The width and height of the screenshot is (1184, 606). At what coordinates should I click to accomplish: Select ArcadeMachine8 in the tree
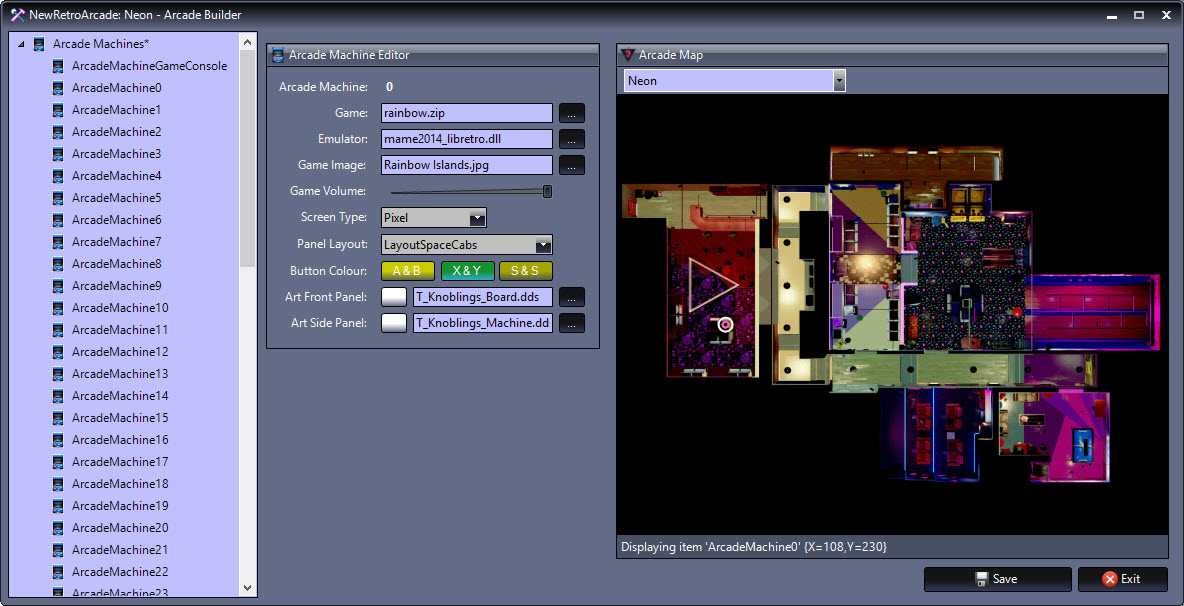[116, 264]
